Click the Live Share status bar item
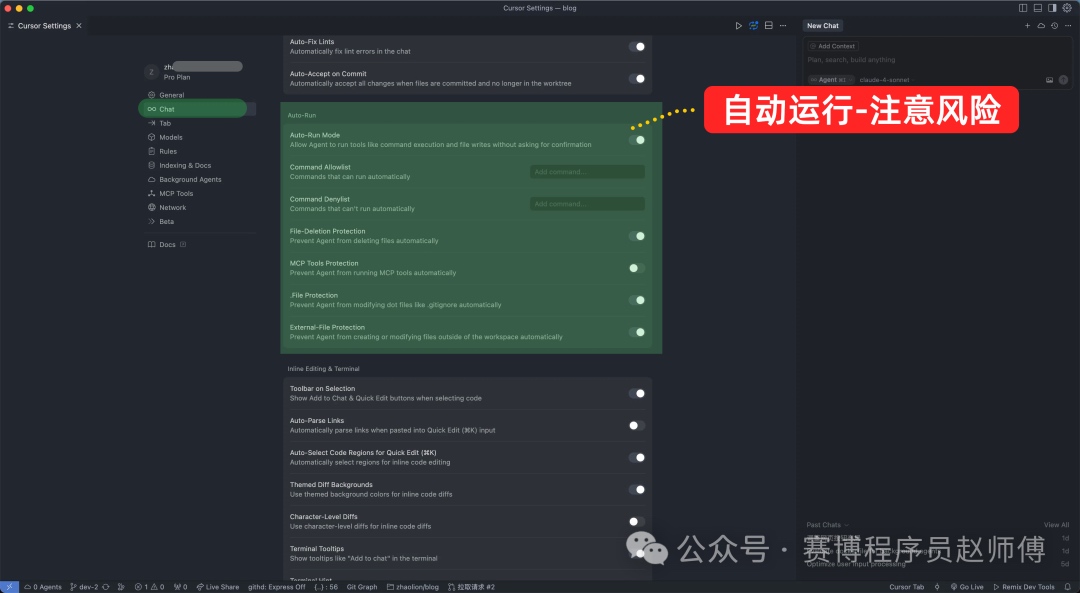1080x593 pixels. pyautogui.click(x=218, y=587)
